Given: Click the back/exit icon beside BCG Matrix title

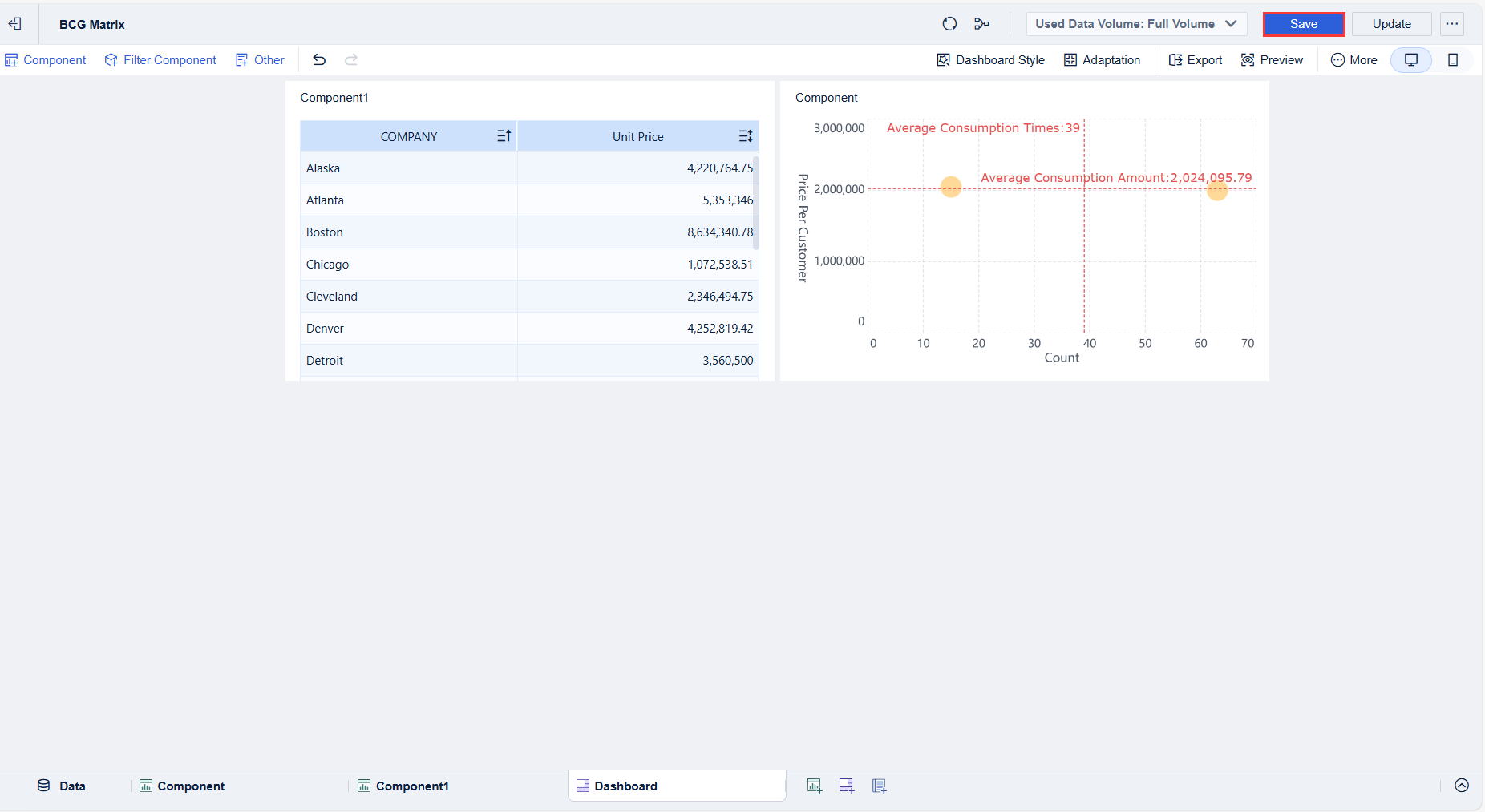Looking at the screenshot, I should click(14, 23).
